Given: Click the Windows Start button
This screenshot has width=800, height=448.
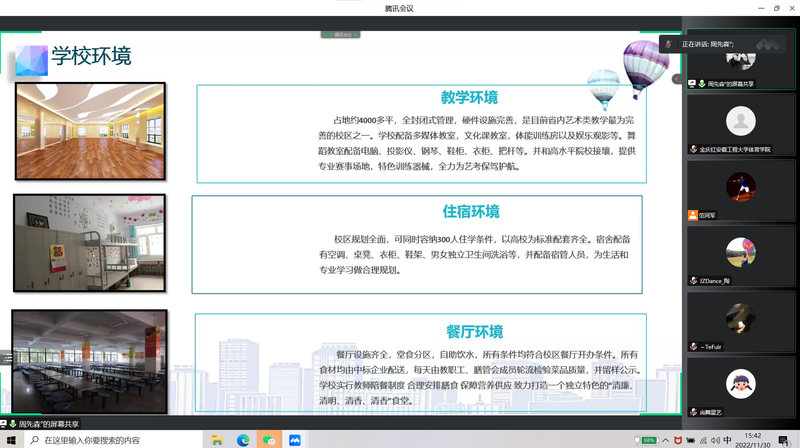Looking at the screenshot, I should point(11,440).
